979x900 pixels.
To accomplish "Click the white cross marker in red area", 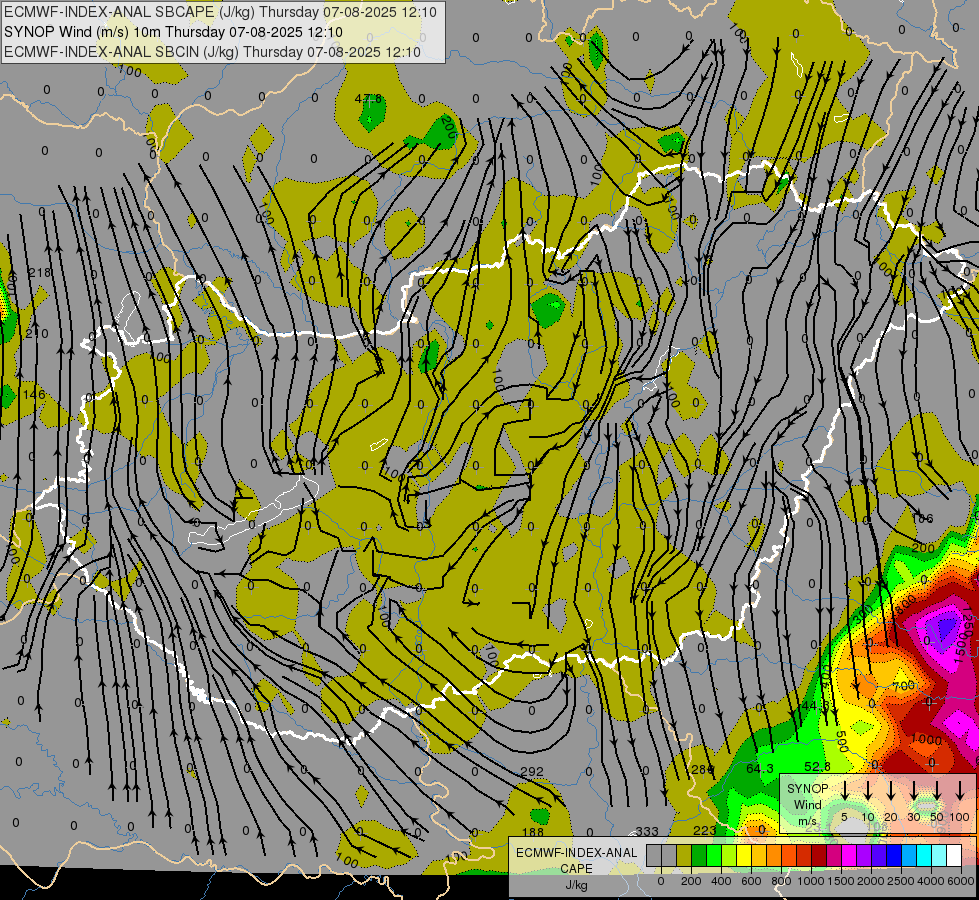I will click(x=929, y=703).
